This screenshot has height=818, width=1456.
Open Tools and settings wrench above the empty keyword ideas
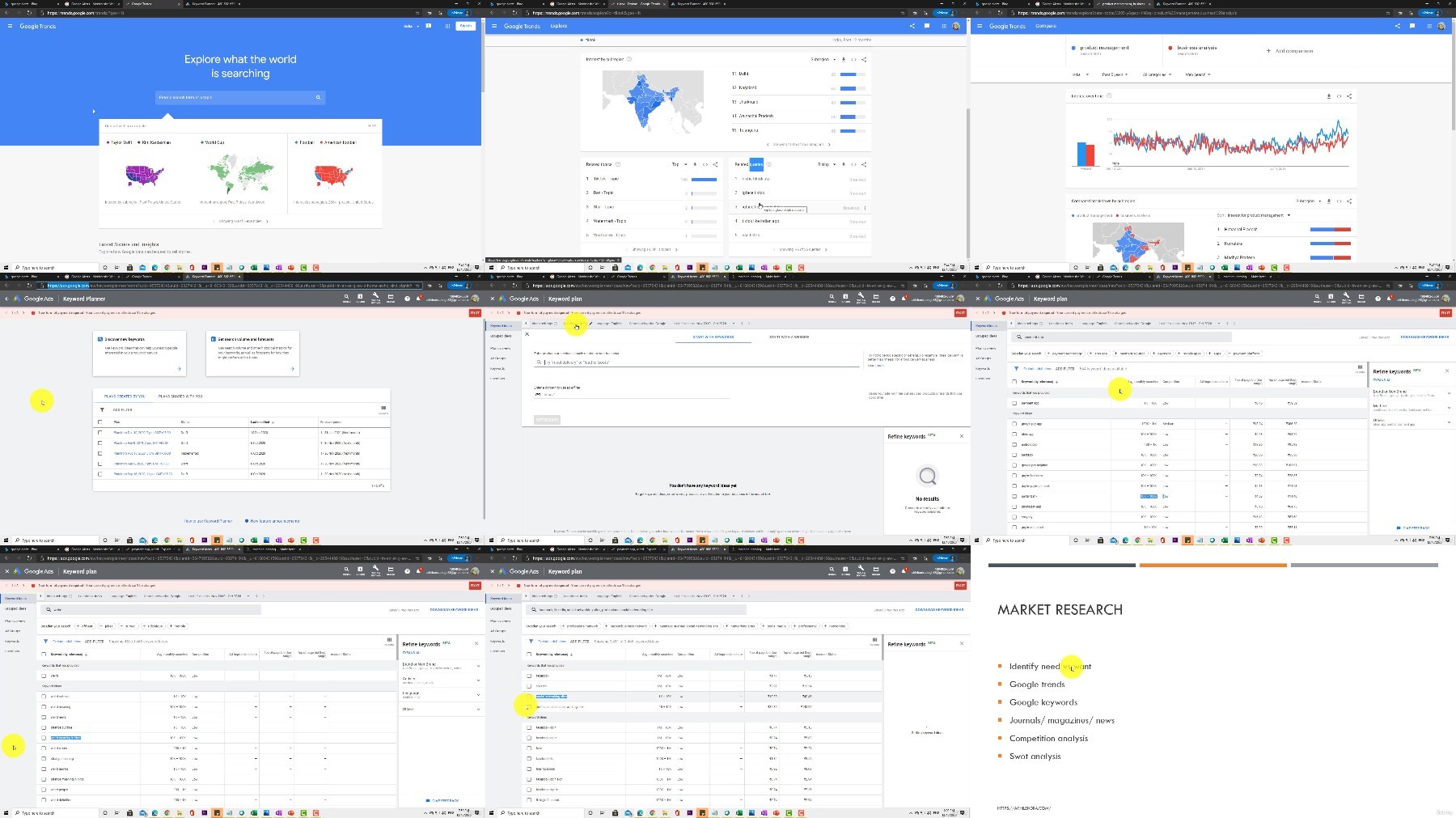point(861,299)
